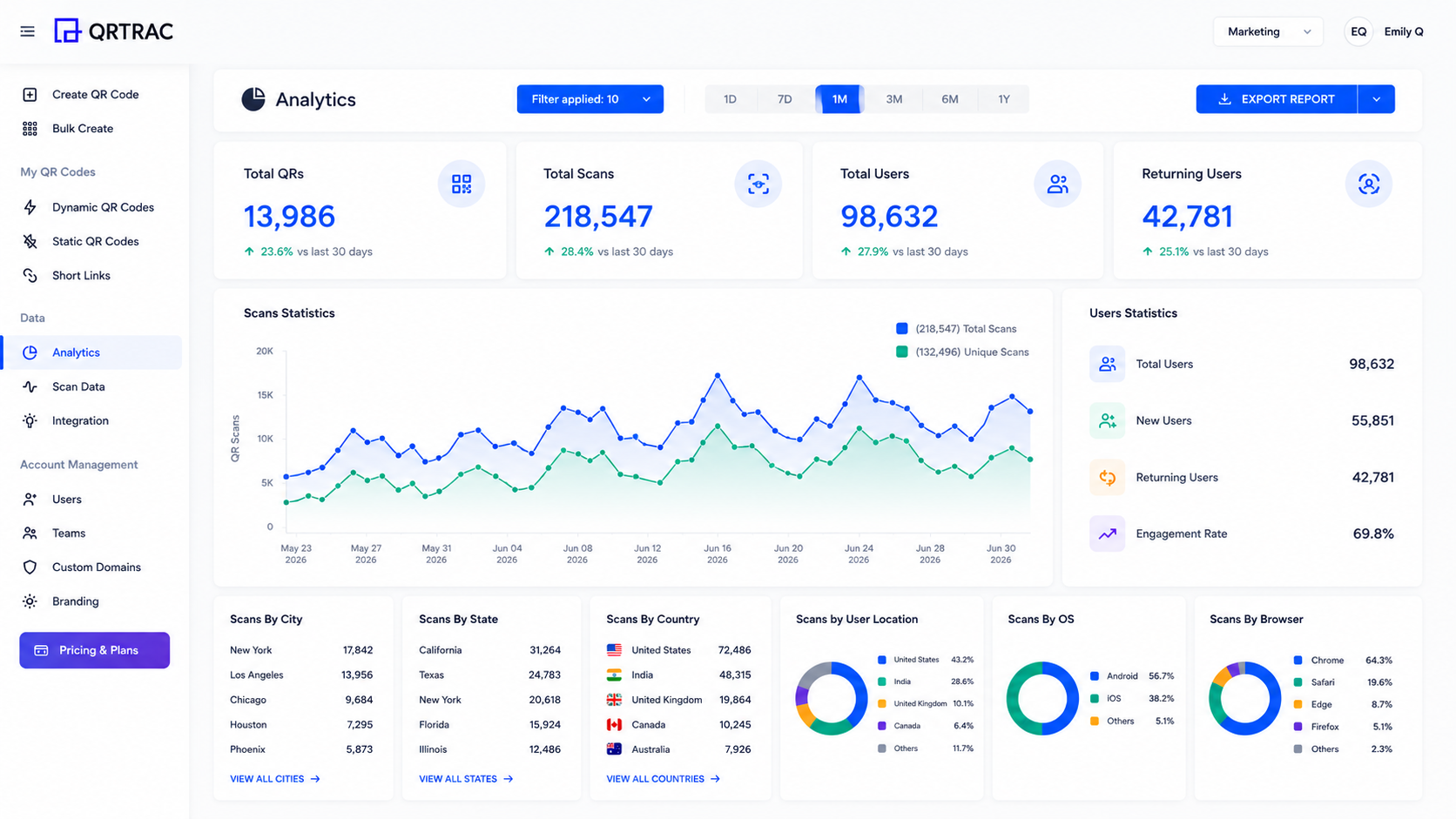The height and width of the screenshot is (819, 1456).
Task: Click the Integration icon in sidebar
Action: point(30,420)
